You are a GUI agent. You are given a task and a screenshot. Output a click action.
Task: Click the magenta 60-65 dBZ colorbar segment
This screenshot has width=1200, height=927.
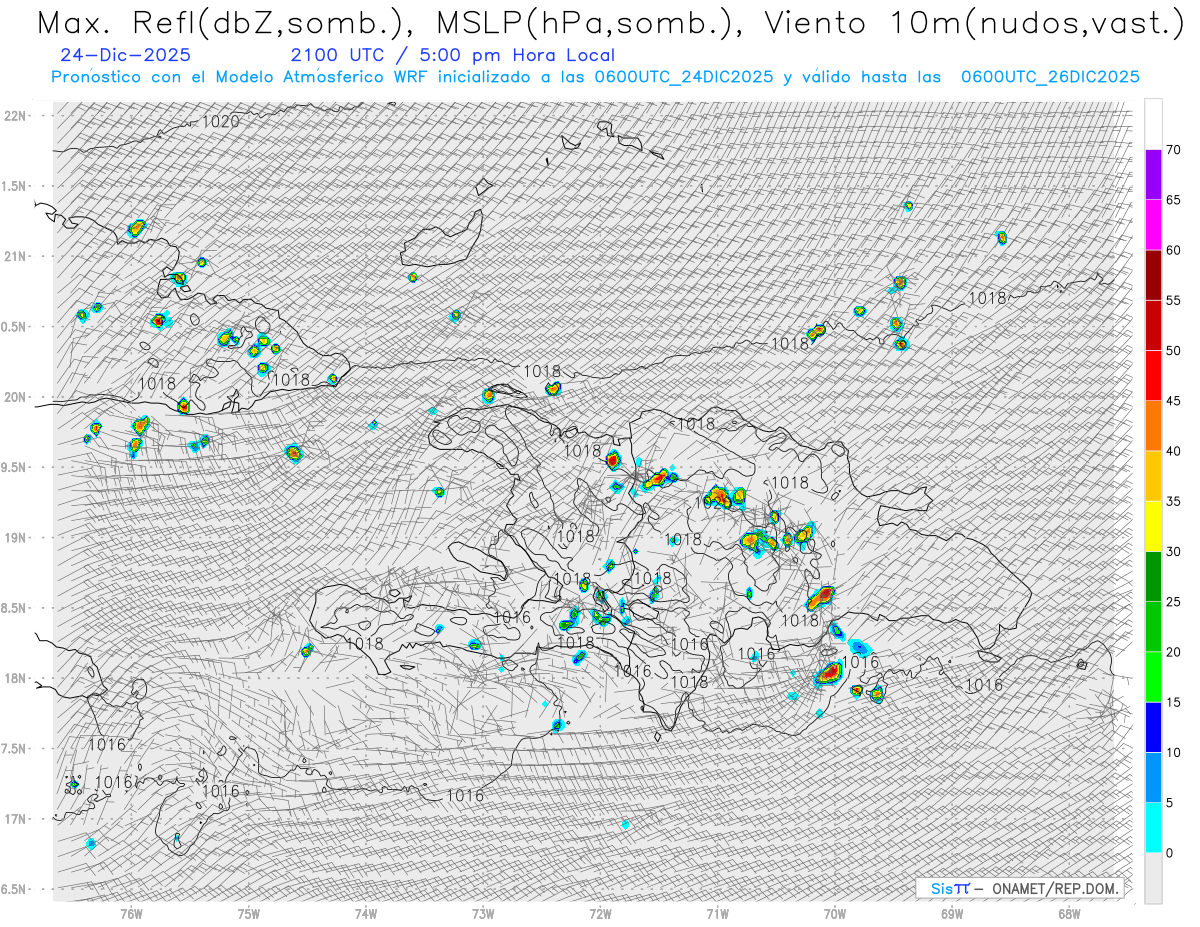click(1153, 225)
